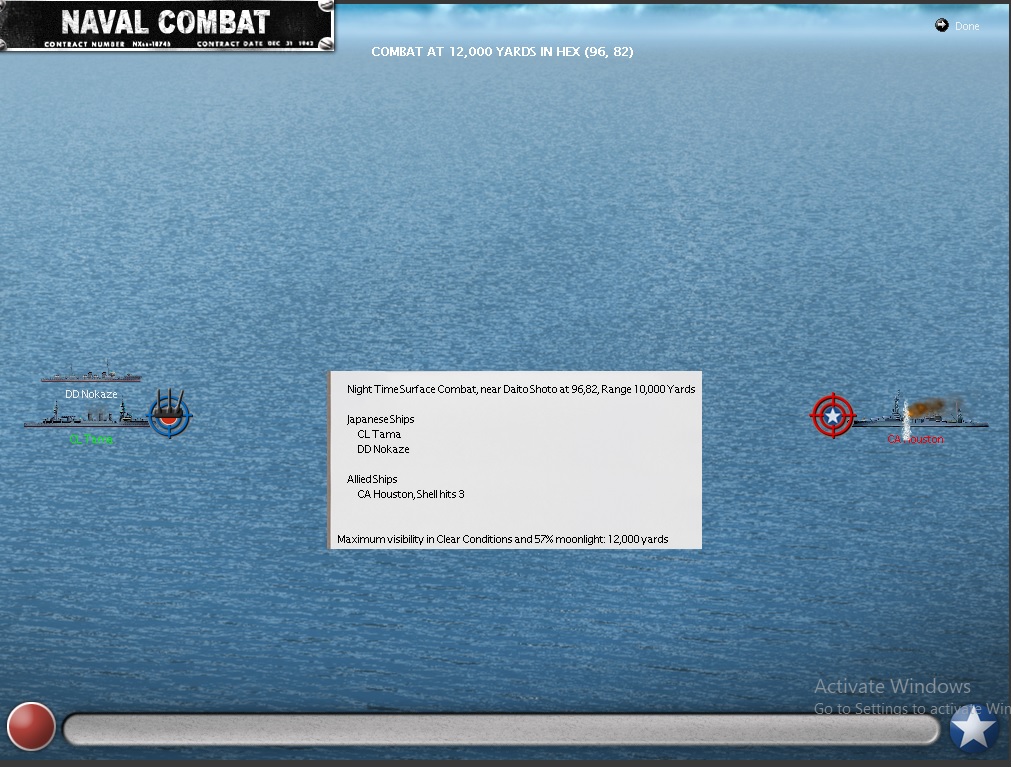Click the Naval Combat title plaque
Screen dimensions: 1013x770
coord(167,26)
